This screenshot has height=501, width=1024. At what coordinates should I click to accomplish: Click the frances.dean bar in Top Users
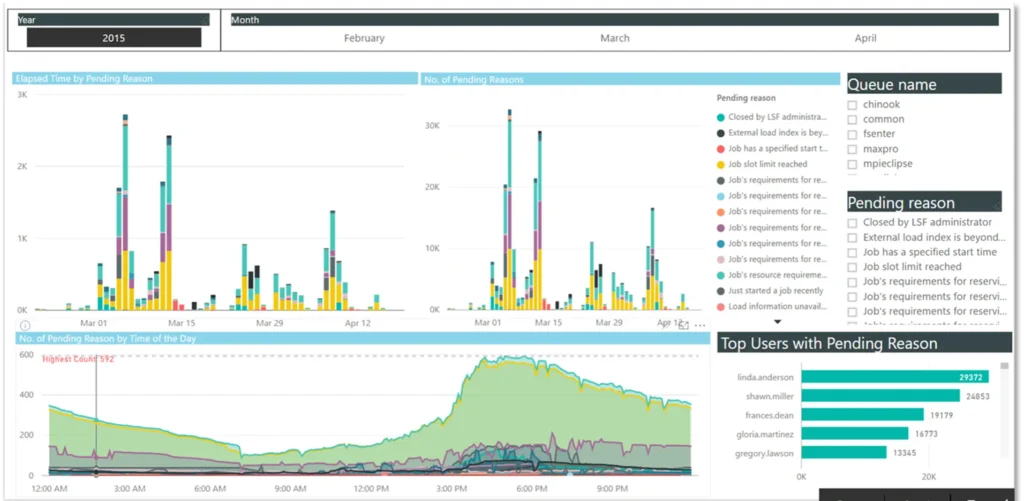[862, 415]
